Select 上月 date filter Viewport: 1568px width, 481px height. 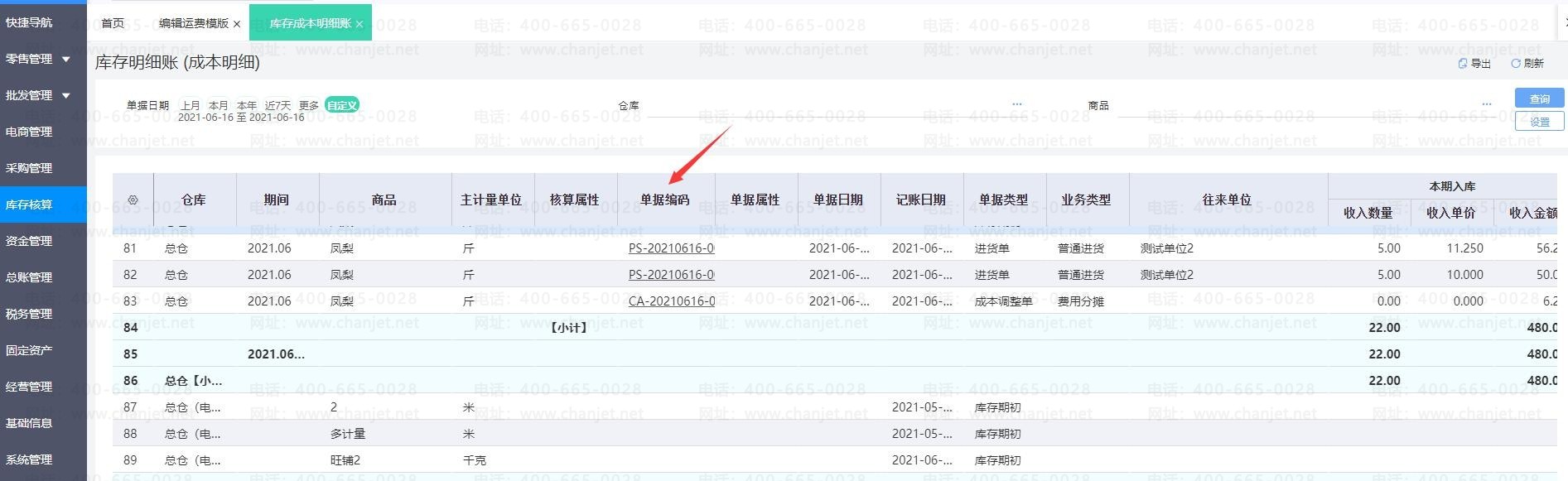(x=191, y=105)
